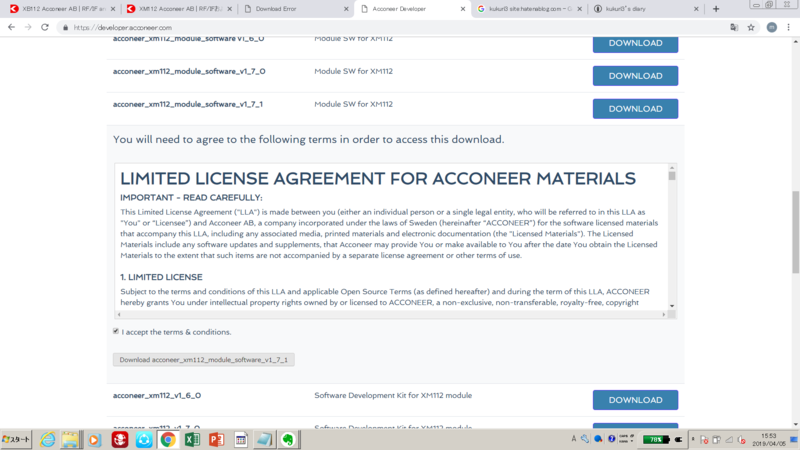Open the red globe app in taskbar

(120, 439)
